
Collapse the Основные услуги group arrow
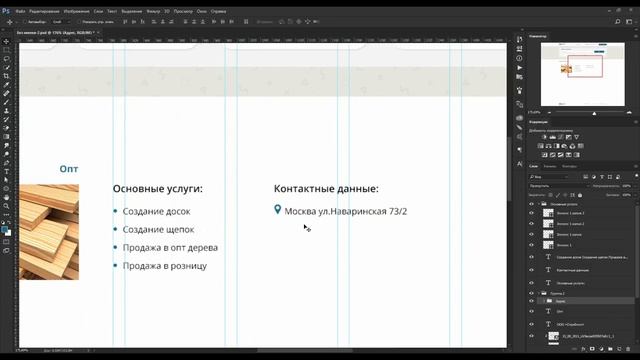[539, 204]
